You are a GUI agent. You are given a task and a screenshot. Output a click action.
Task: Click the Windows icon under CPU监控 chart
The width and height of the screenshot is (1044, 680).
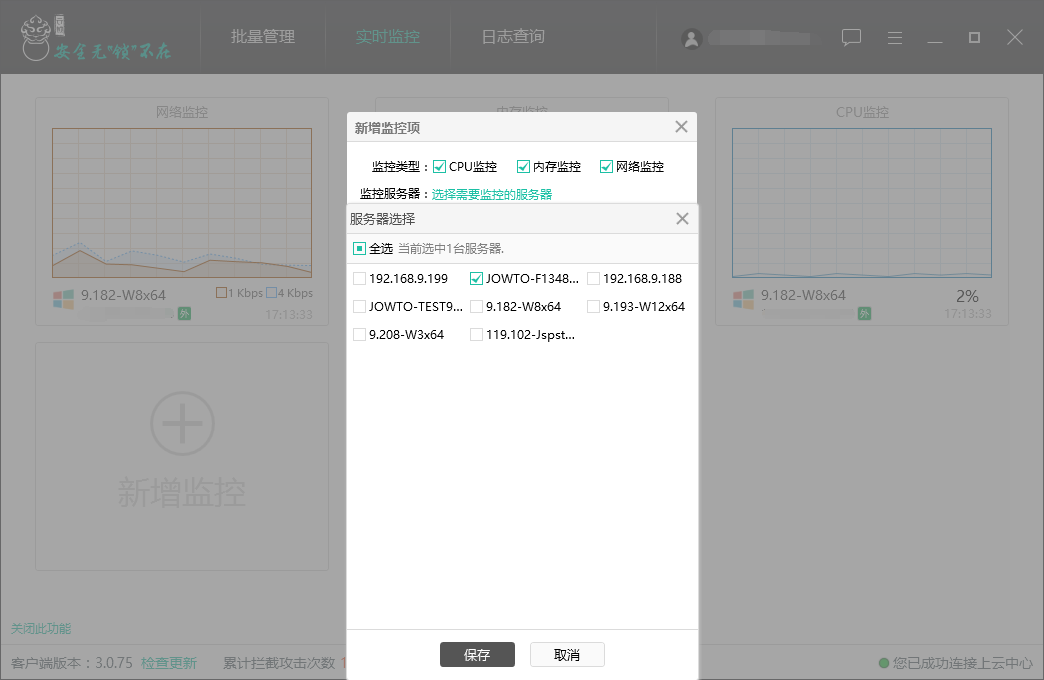click(742, 296)
